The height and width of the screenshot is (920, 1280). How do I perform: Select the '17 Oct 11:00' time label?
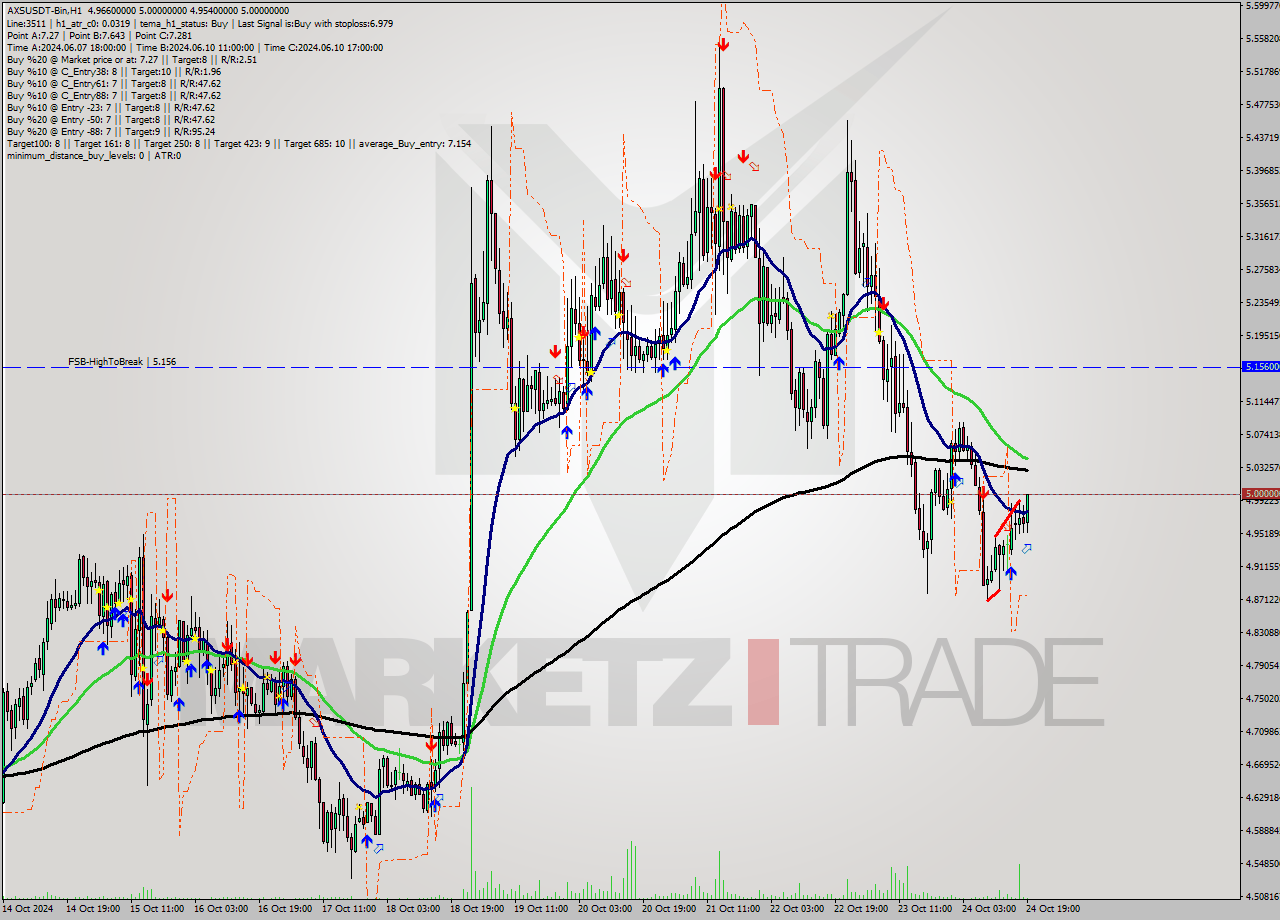[x=349, y=909]
